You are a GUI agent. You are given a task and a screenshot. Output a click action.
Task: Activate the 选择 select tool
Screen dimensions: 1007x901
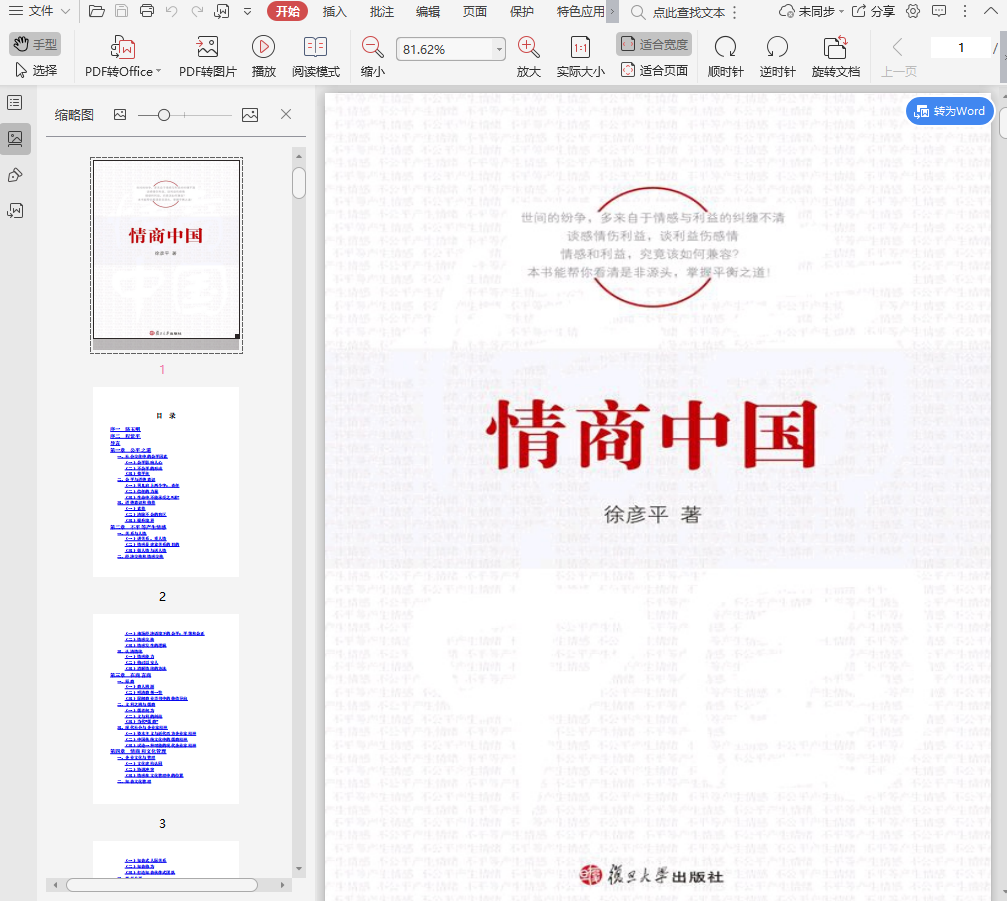(37, 70)
